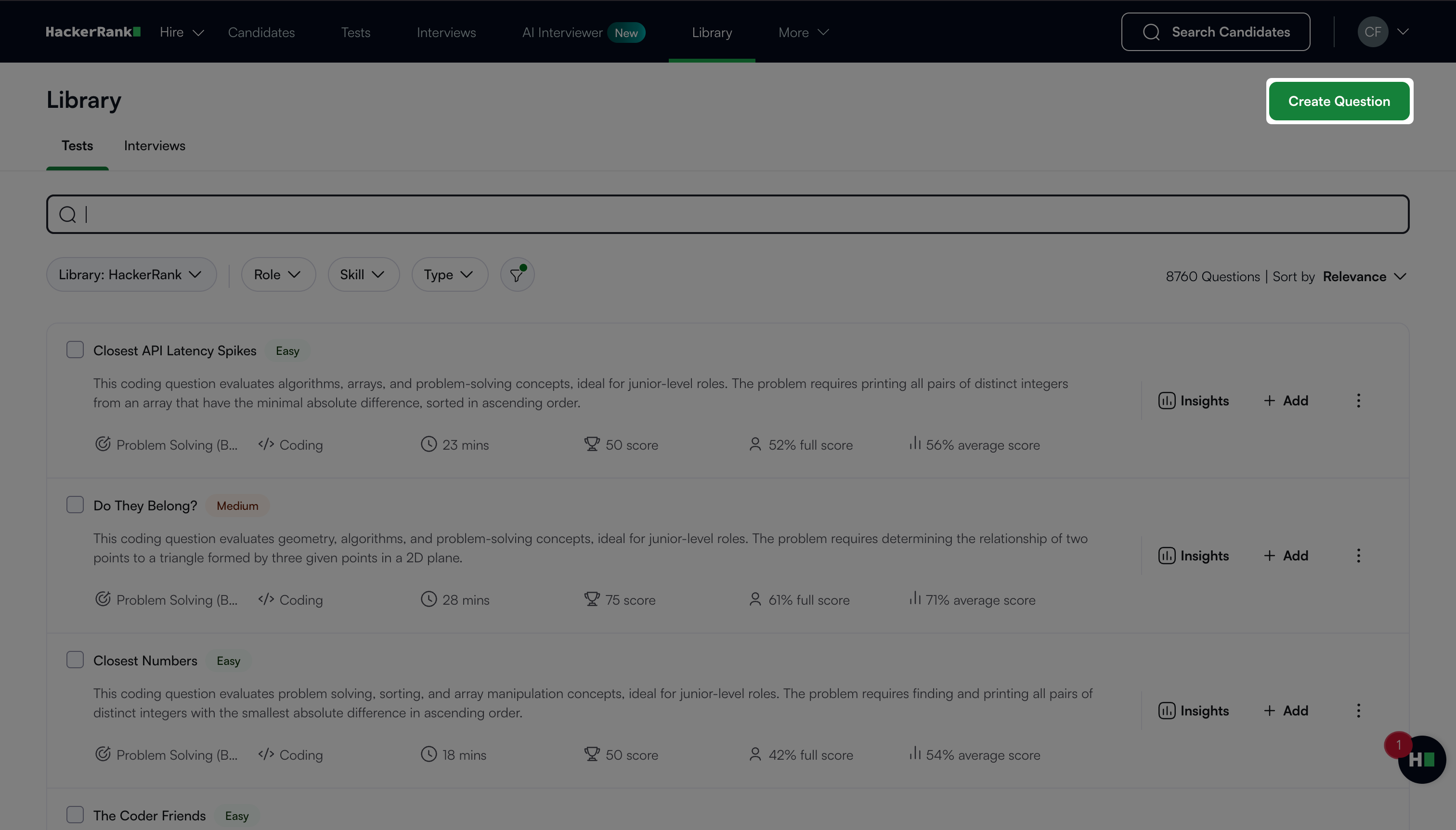Click the advanced filter funnel icon

click(x=517, y=275)
